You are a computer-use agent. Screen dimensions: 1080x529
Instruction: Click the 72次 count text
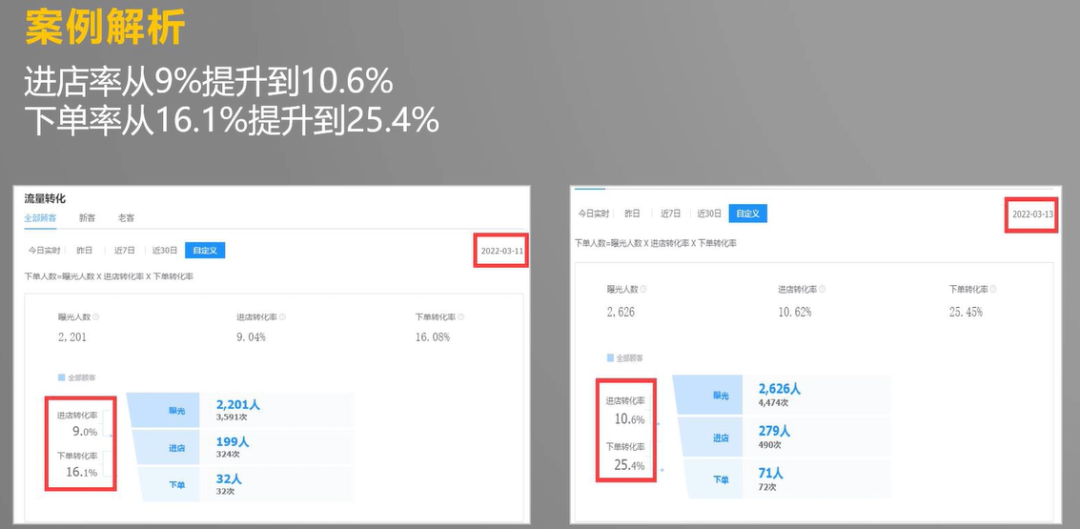click(x=767, y=487)
